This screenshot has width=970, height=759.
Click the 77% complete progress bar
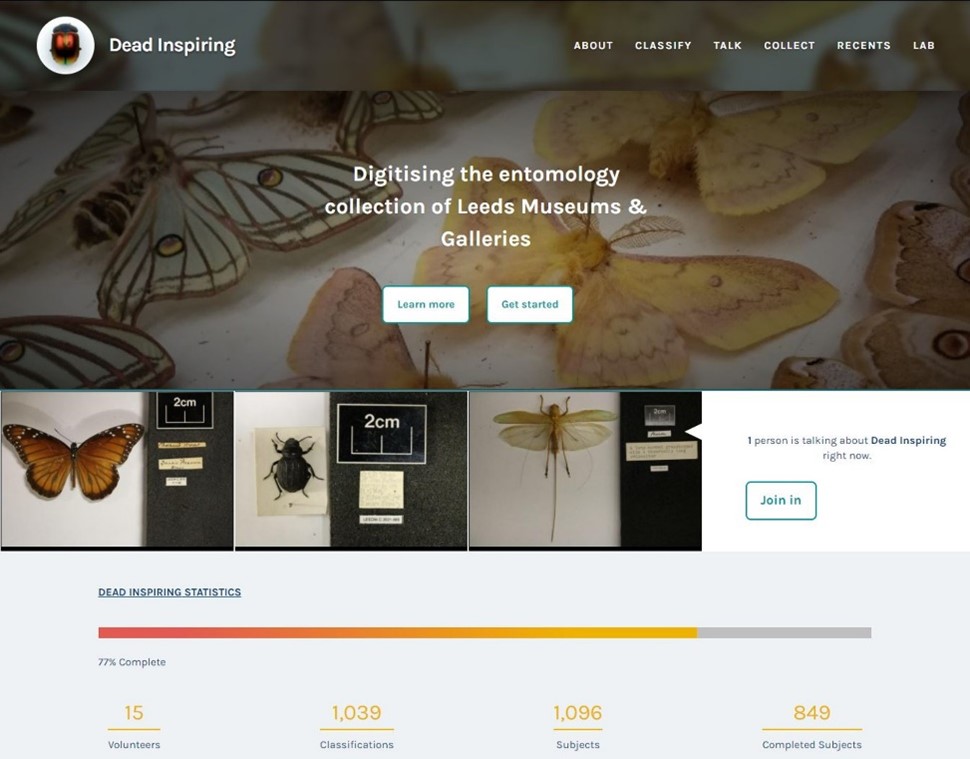click(484, 633)
